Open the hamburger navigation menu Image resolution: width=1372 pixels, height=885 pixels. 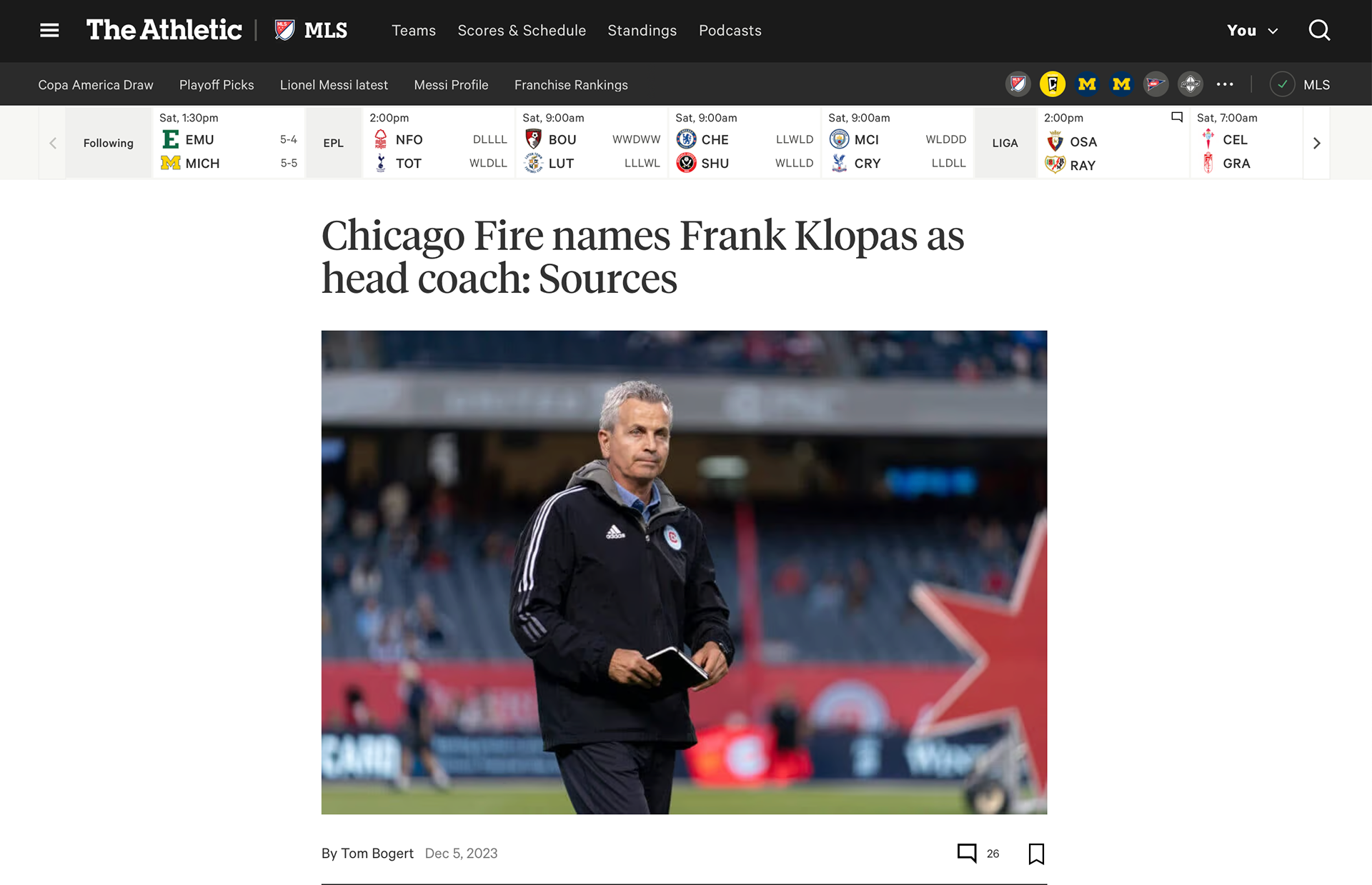pyautogui.click(x=49, y=31)
